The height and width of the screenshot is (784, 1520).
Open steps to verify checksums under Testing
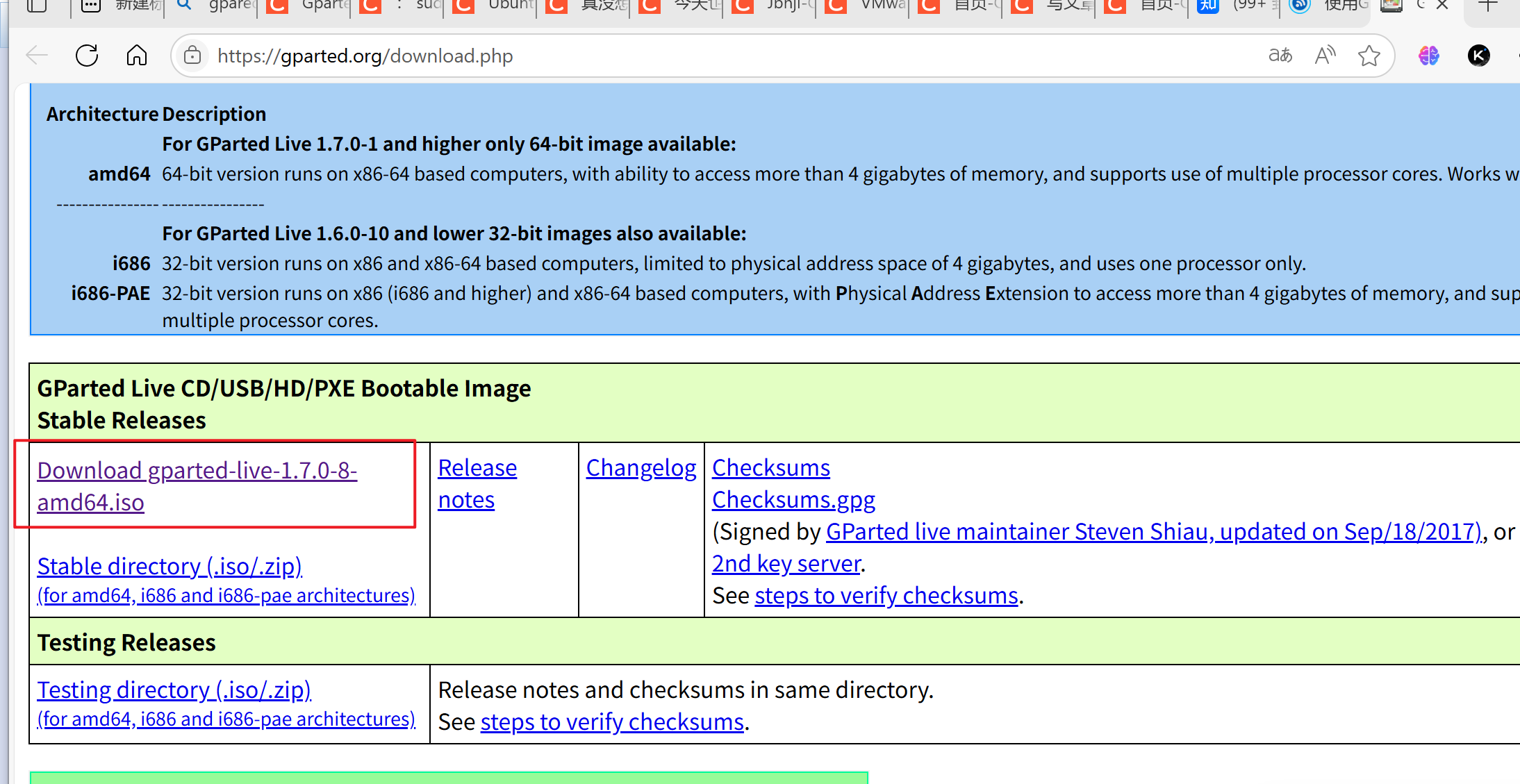coord(612,722)
